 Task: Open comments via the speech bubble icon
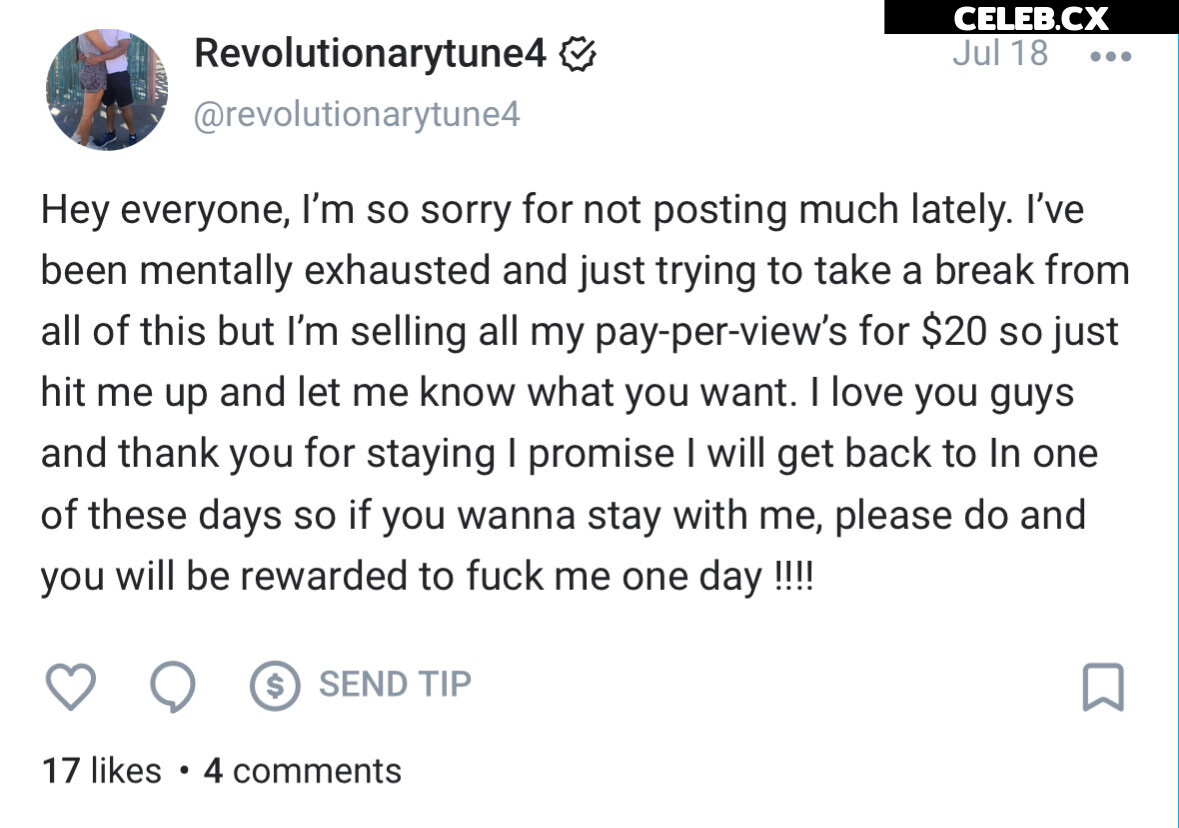pyautogui.click(x=174, y=687)
